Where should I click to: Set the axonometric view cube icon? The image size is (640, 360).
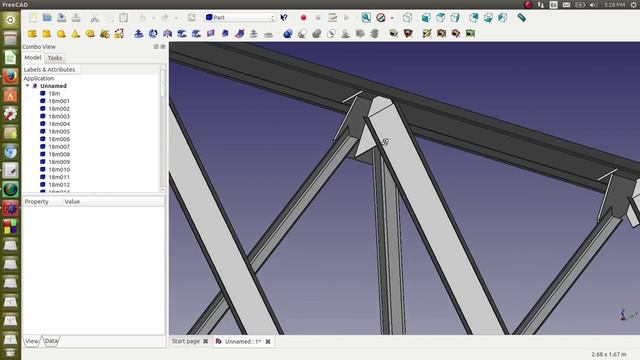407,18
